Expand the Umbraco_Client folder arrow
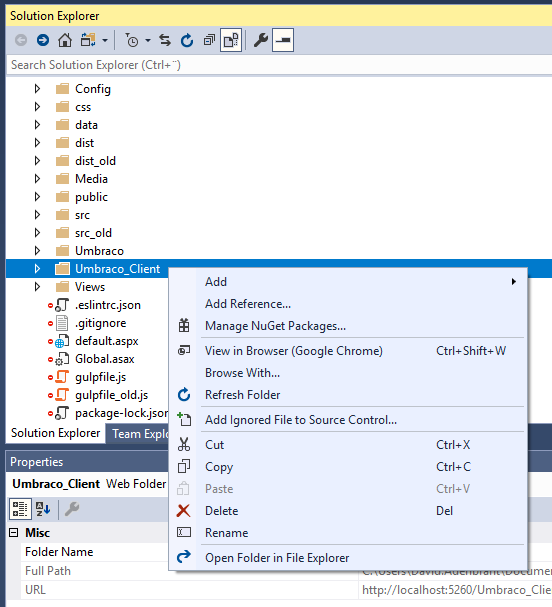The height and width of the screenshot is (607, 552). tap(38, 269)
